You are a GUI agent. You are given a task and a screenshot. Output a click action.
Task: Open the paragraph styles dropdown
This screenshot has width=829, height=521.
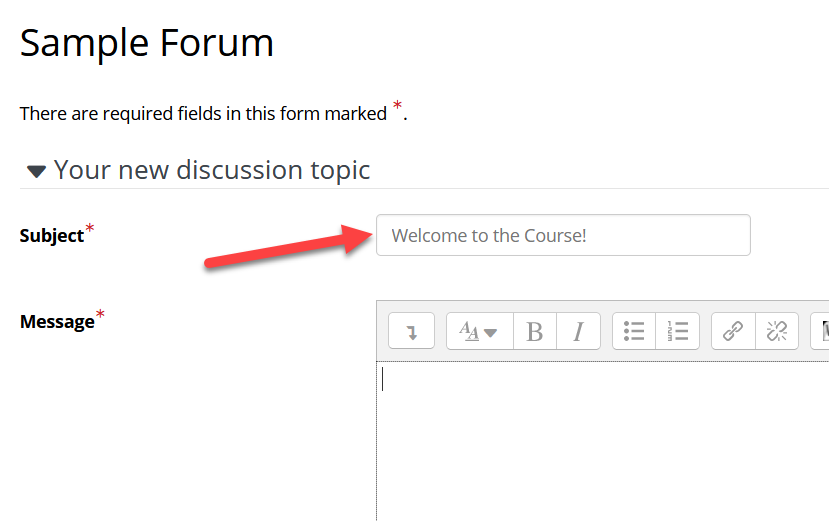[x=479, y=331]
